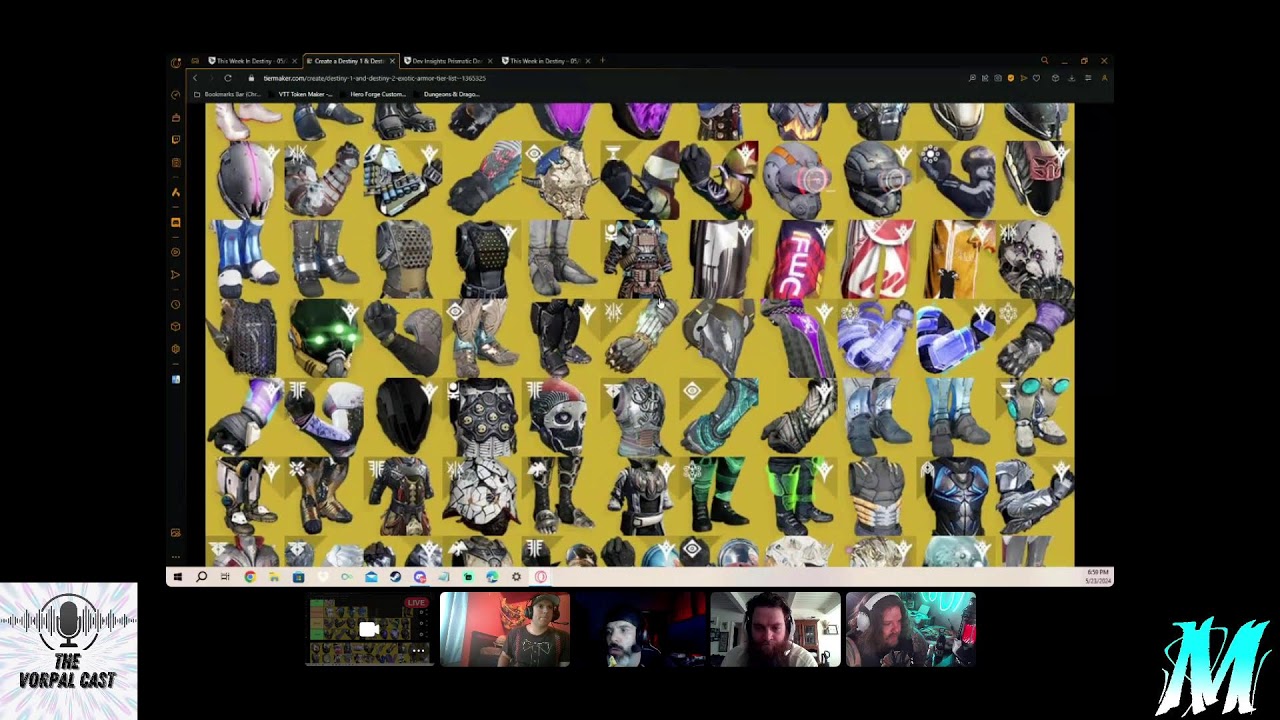The height and width of the screenshot is (720, 1280).
Task: Choose the cracked white orb helmet
Action: click(481, 495)
